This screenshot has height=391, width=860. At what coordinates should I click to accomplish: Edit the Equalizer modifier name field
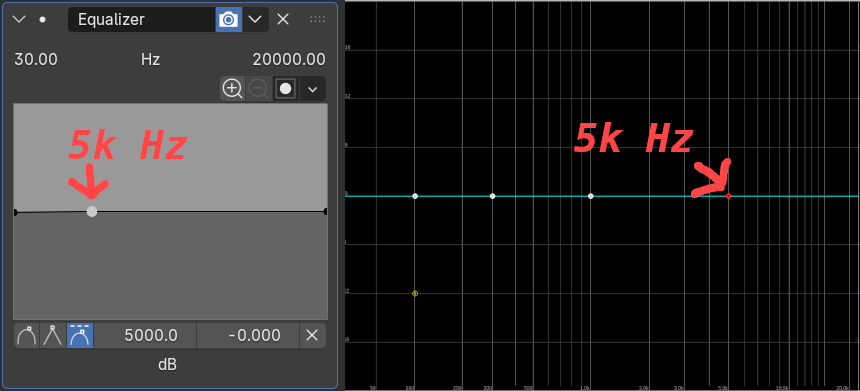142,20
